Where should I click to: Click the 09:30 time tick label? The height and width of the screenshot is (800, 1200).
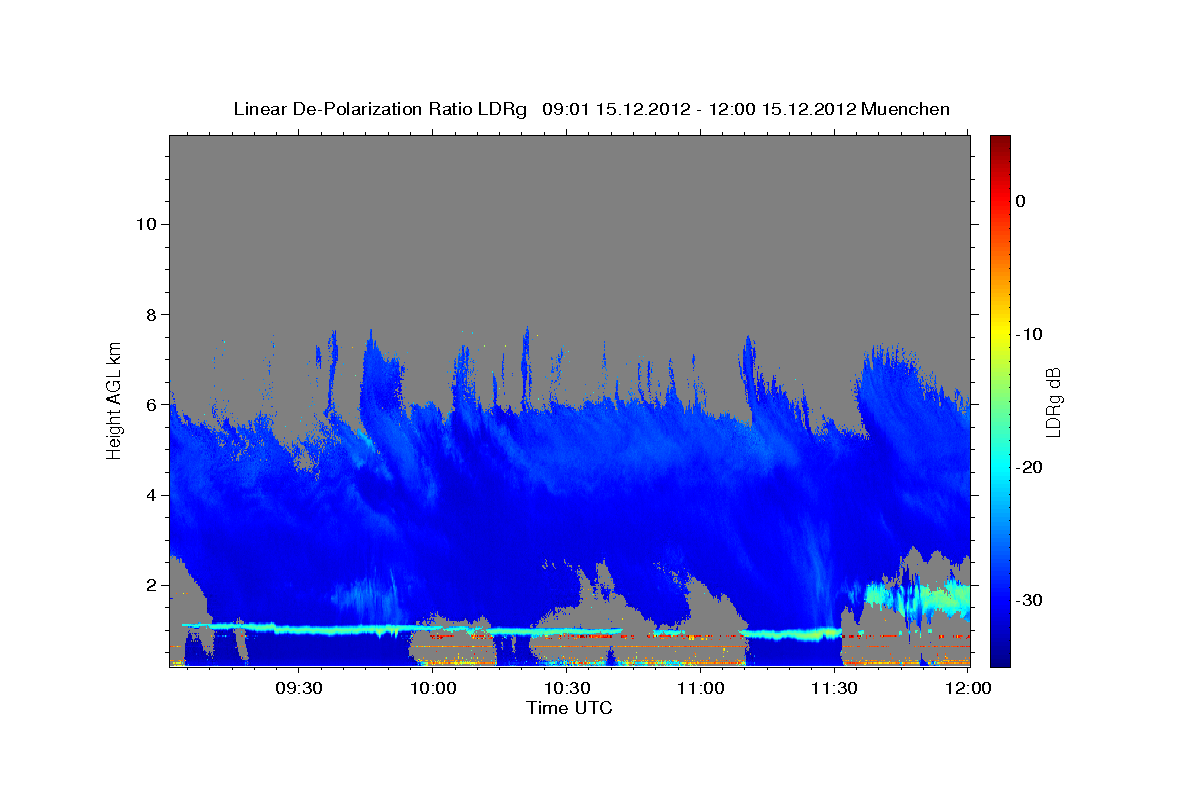tap(300, 688)
